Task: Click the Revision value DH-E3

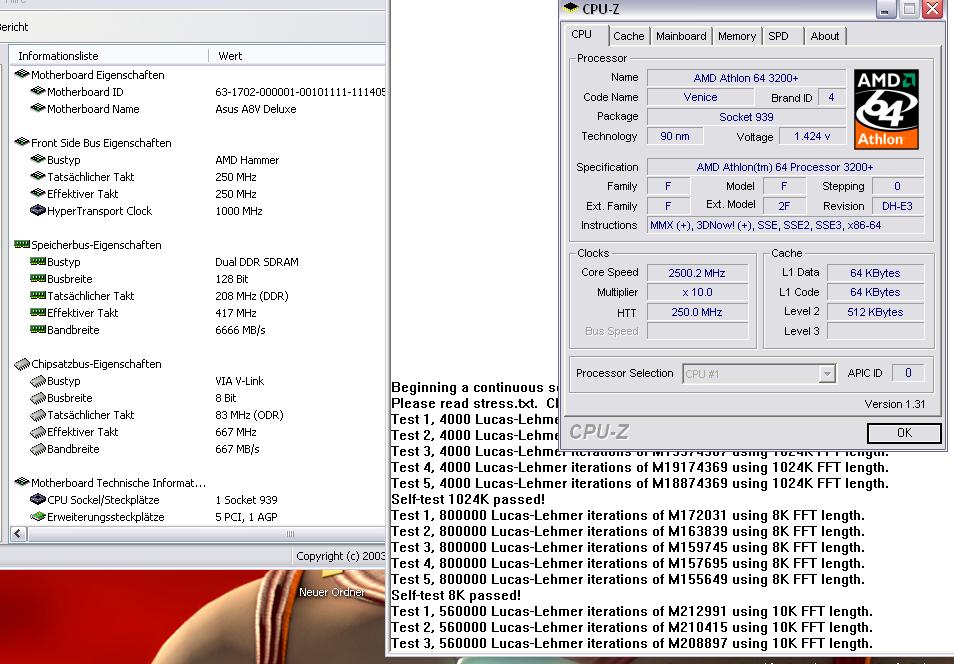Action: click(x=897, y=206)
